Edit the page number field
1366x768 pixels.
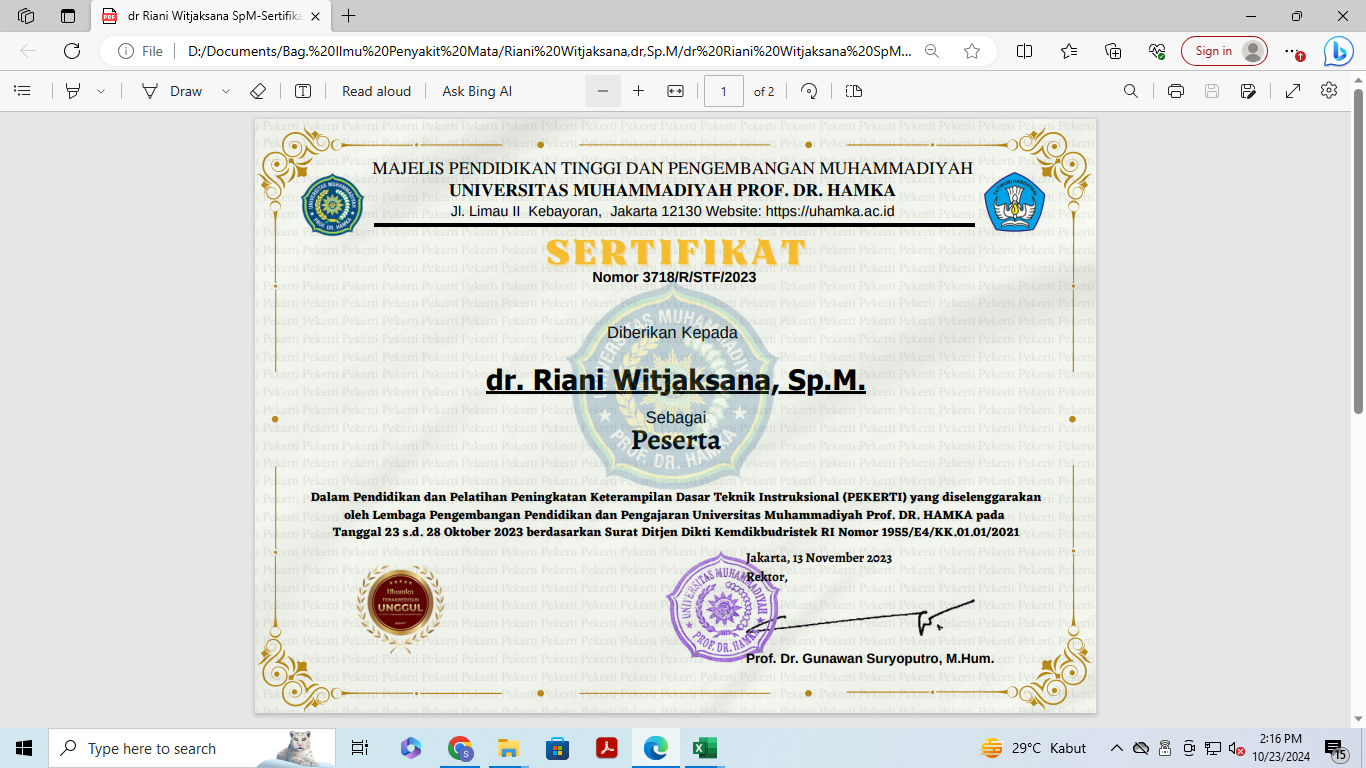pos(724,91)
